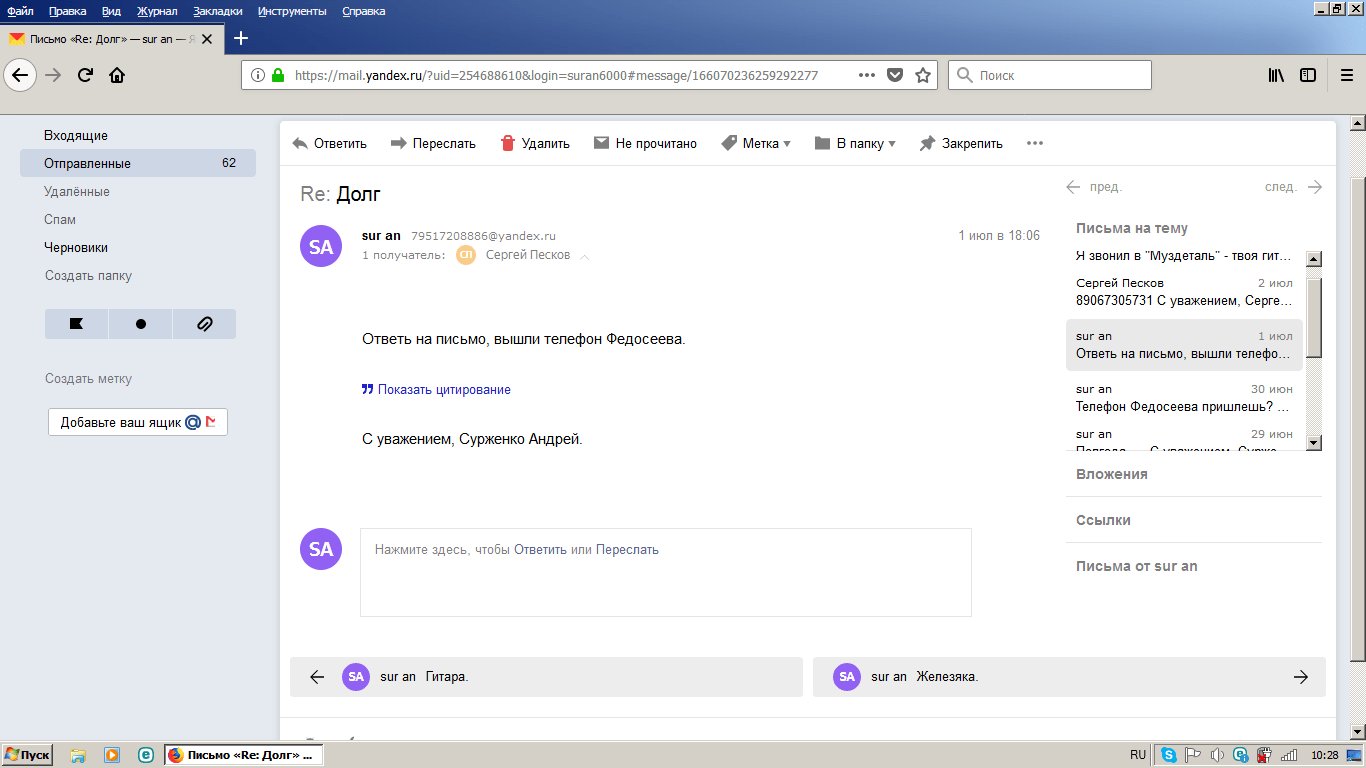1366x768 pixels.
Task: Open the Входящие folder
Action: tap(76, 135)
